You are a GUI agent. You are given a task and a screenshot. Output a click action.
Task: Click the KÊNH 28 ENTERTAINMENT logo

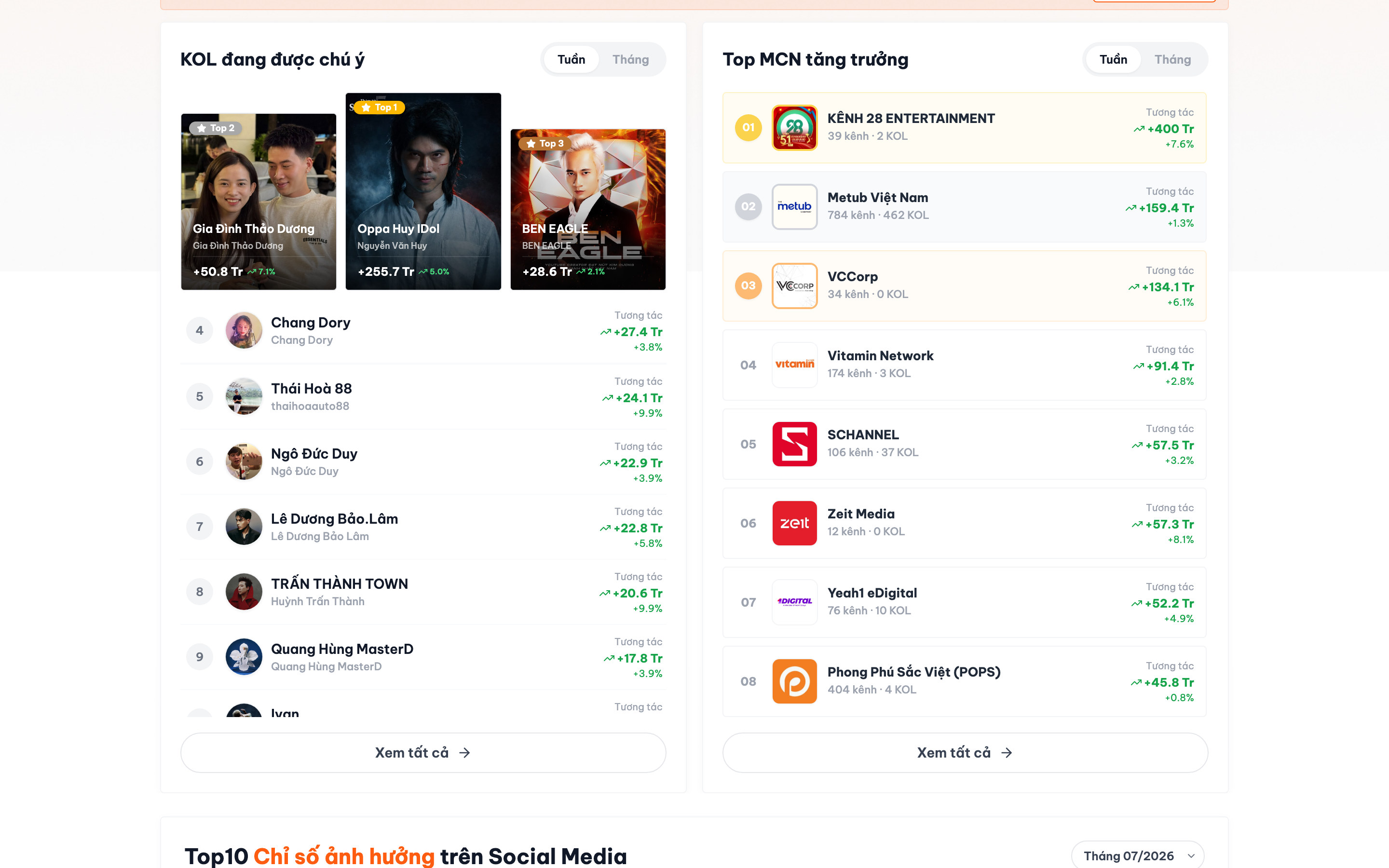pos(794,127)
